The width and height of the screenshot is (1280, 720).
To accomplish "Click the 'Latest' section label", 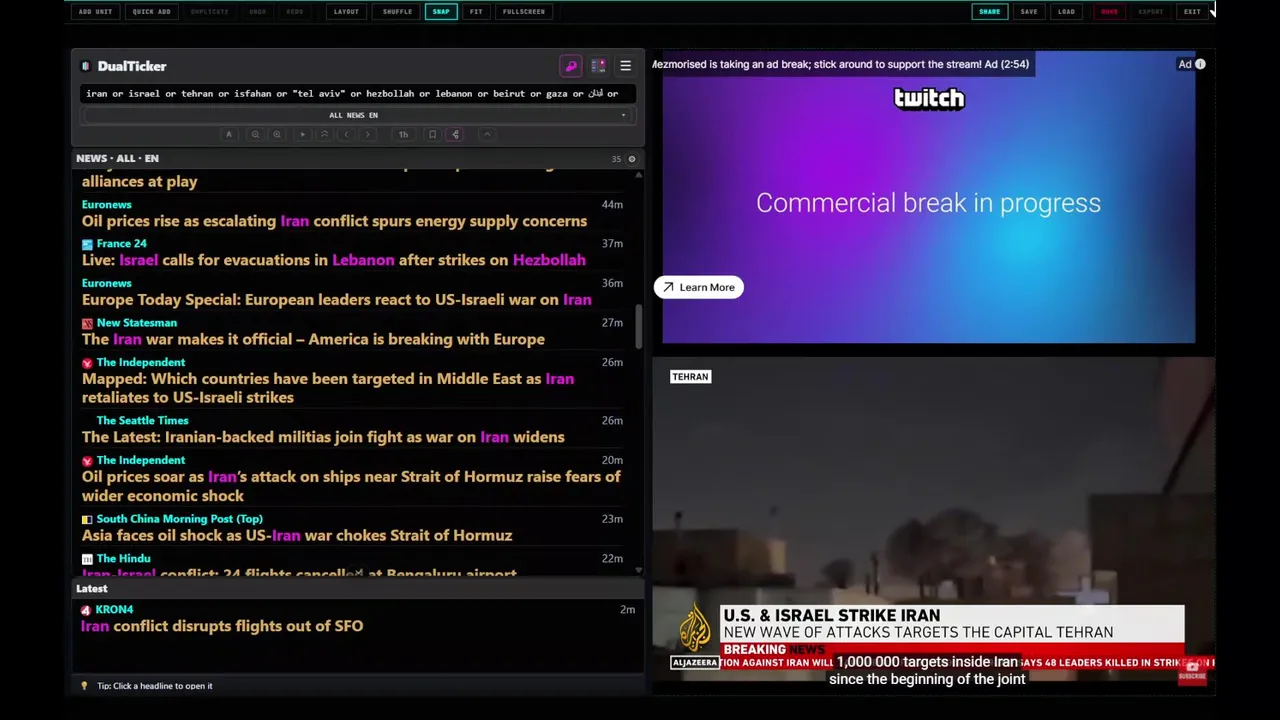I will (92, 589).
